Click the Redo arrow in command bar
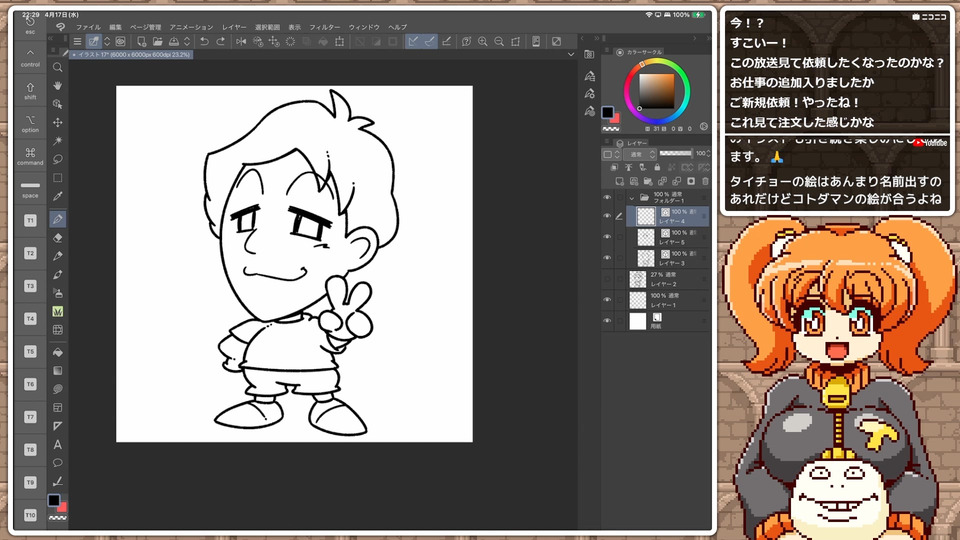Viewport: 960px width, 540px height. [220, 41]
